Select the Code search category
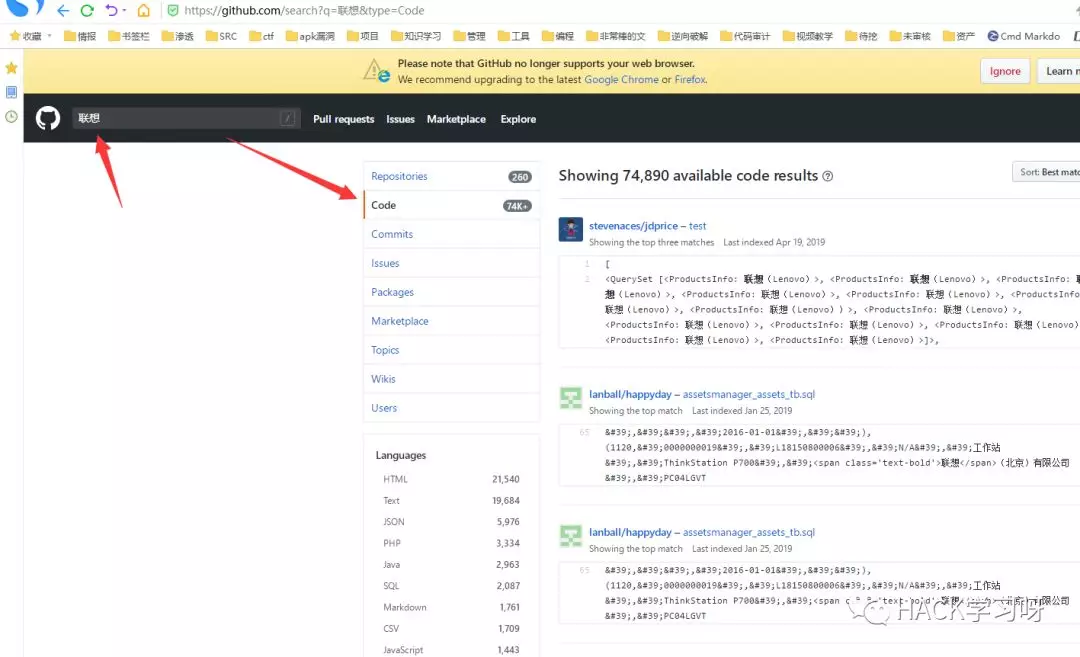The image size is (1080, 657). click(x=451, y=205)
